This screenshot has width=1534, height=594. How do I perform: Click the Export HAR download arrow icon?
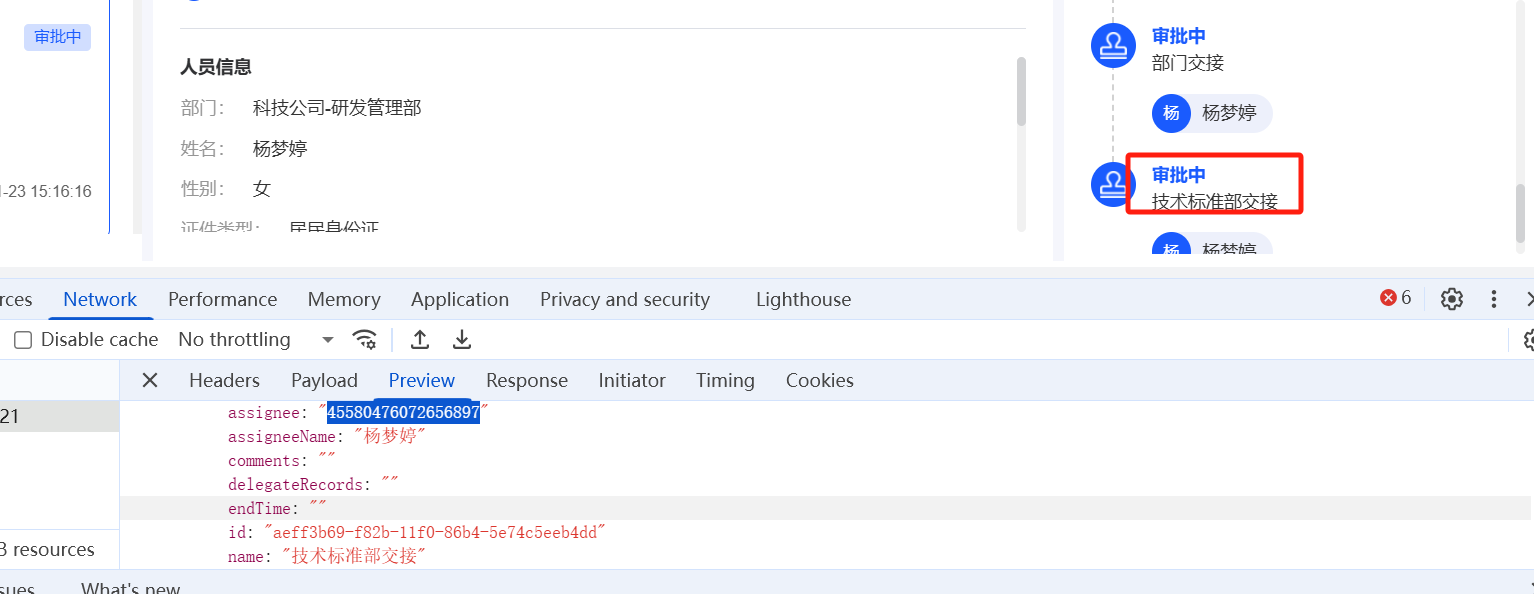462,340
